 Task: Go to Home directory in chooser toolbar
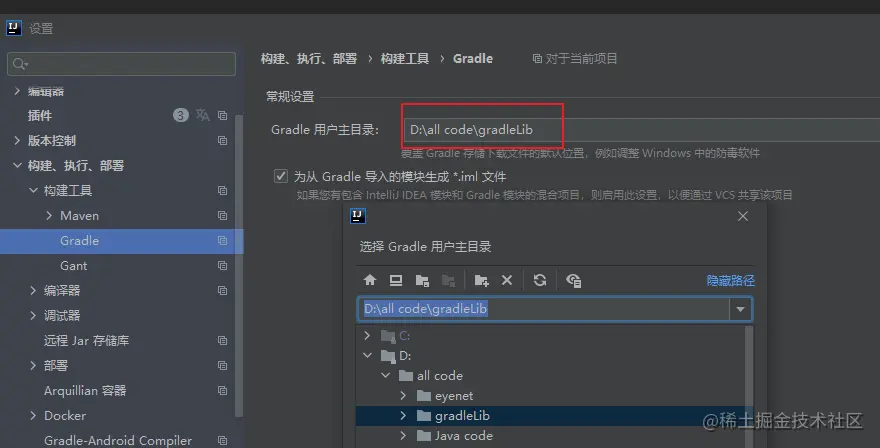[370, 280]
